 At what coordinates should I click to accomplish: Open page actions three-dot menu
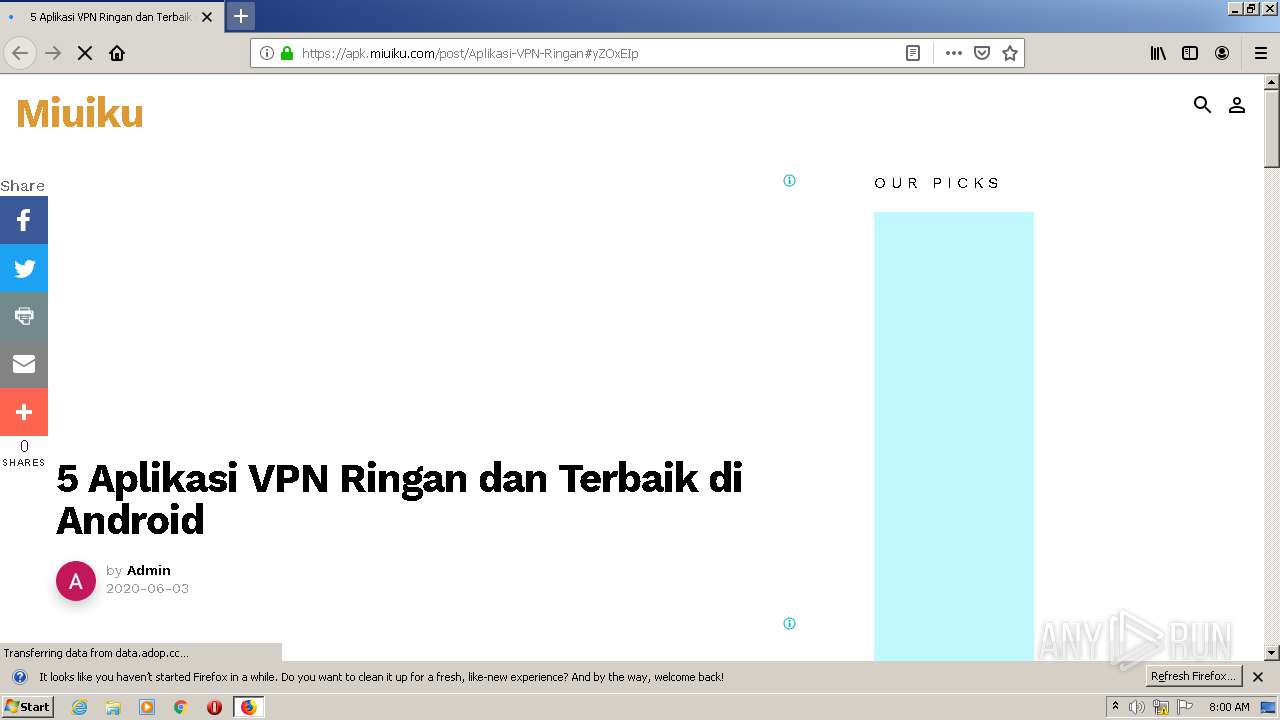coord(954,53)
